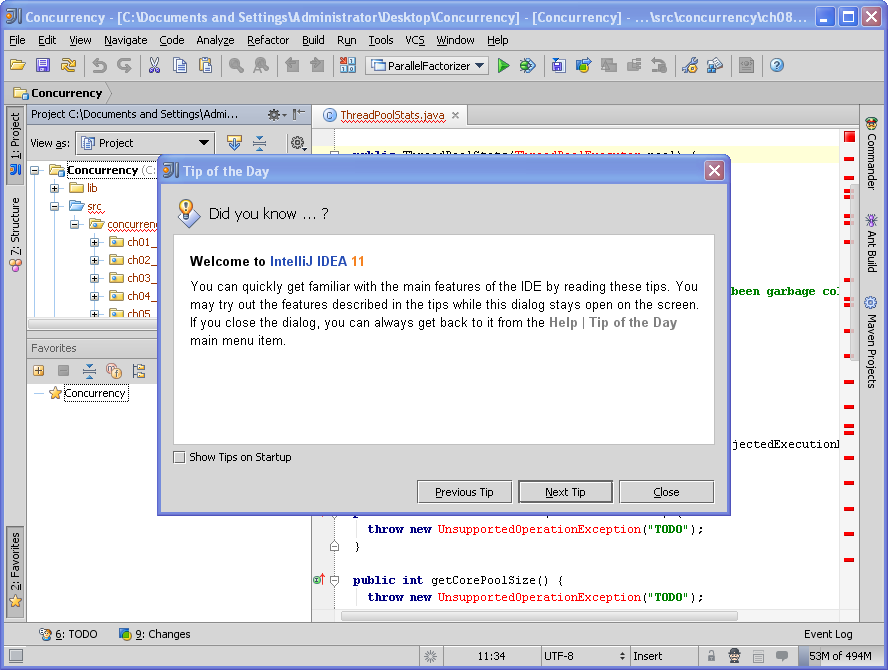Collapse the Concurrency root tree node
The width and height of the screenshot is (888, 670).
[x=35, y=170]
